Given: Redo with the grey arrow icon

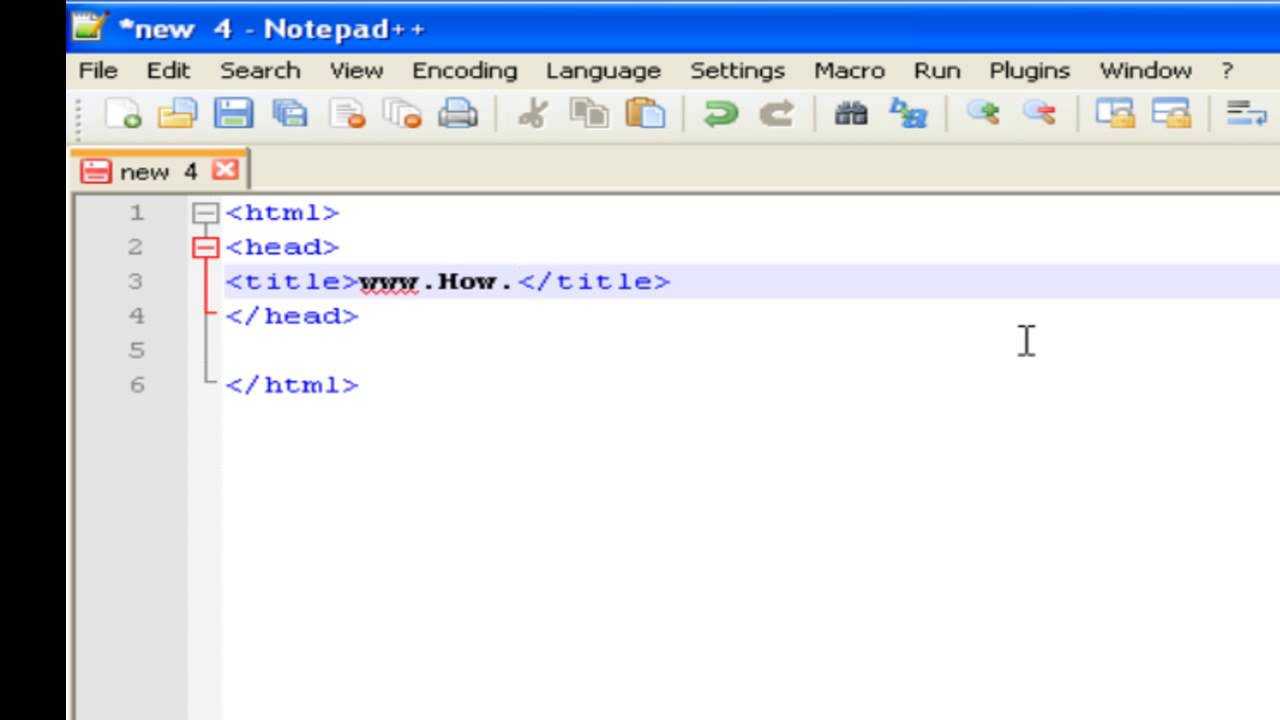Looking at the screenshot, I should 776,113.
